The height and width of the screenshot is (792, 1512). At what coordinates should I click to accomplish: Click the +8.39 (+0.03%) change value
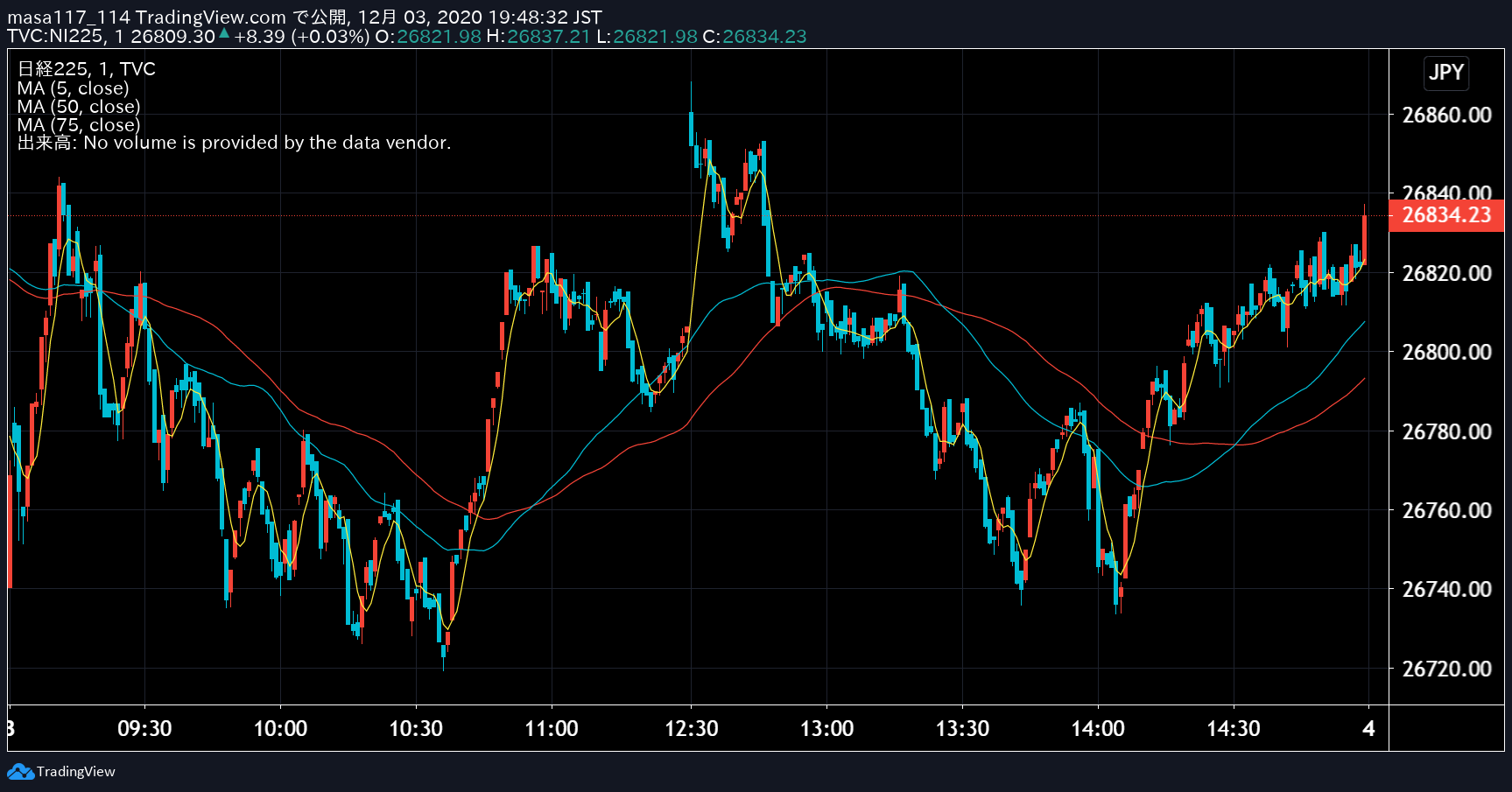[x=302, y=37]
